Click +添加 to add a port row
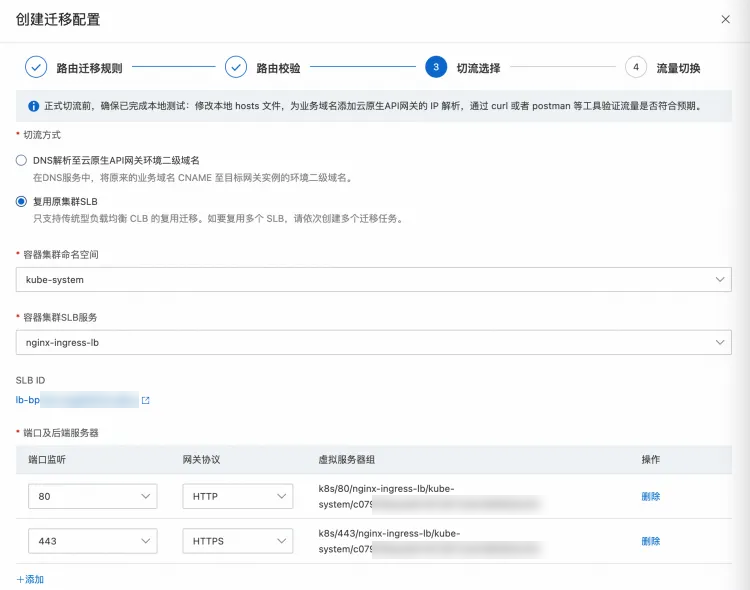The width and height of the screenshot is (750, 590). coord(30,579)
